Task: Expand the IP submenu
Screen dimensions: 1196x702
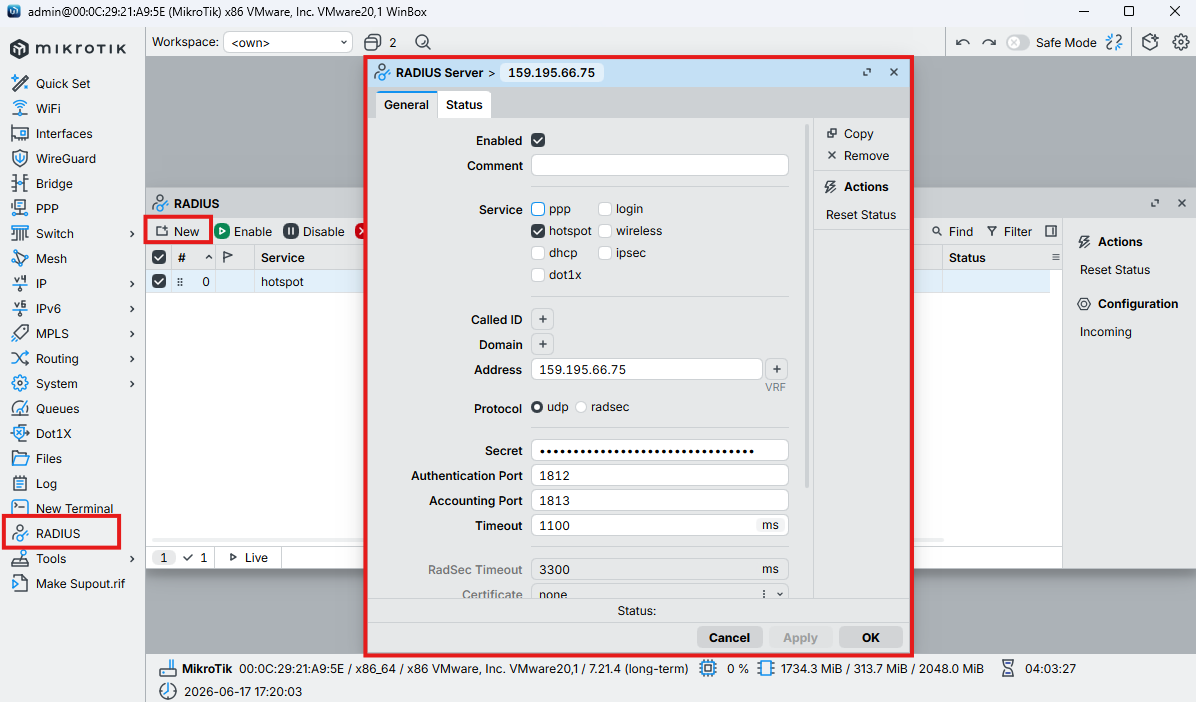Action: [132, 284]
